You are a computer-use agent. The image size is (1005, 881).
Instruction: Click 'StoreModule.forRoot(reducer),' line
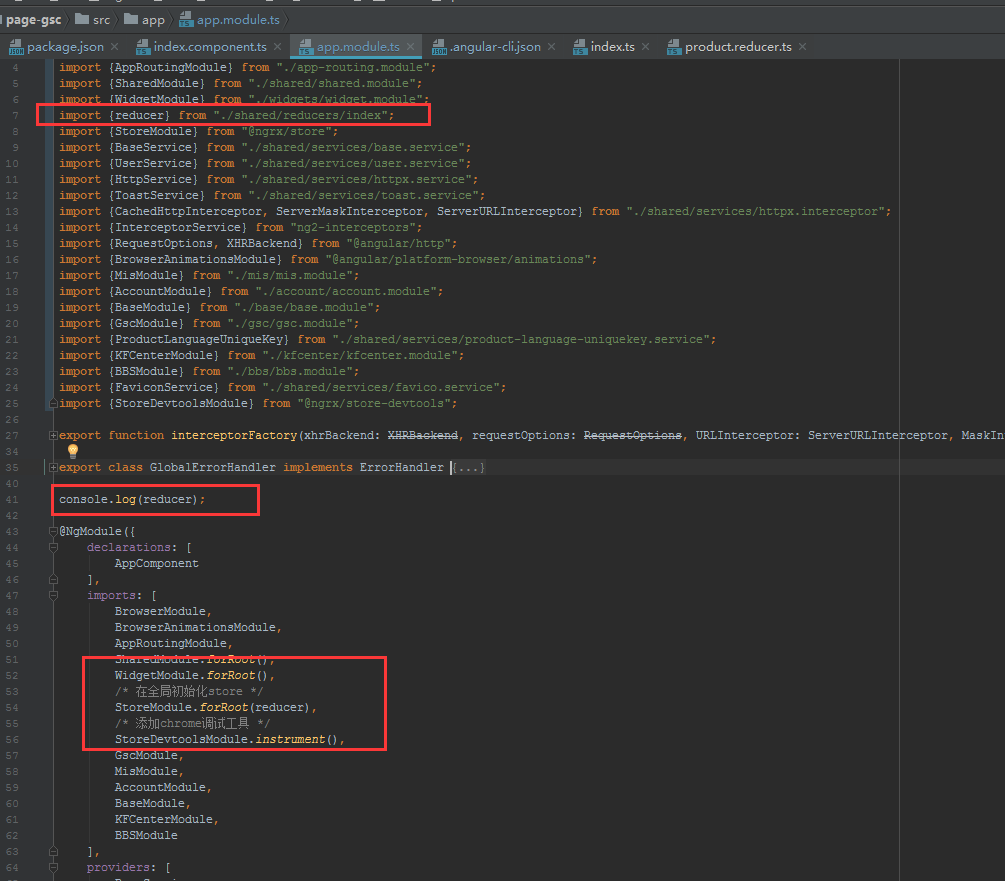[216, 707]
